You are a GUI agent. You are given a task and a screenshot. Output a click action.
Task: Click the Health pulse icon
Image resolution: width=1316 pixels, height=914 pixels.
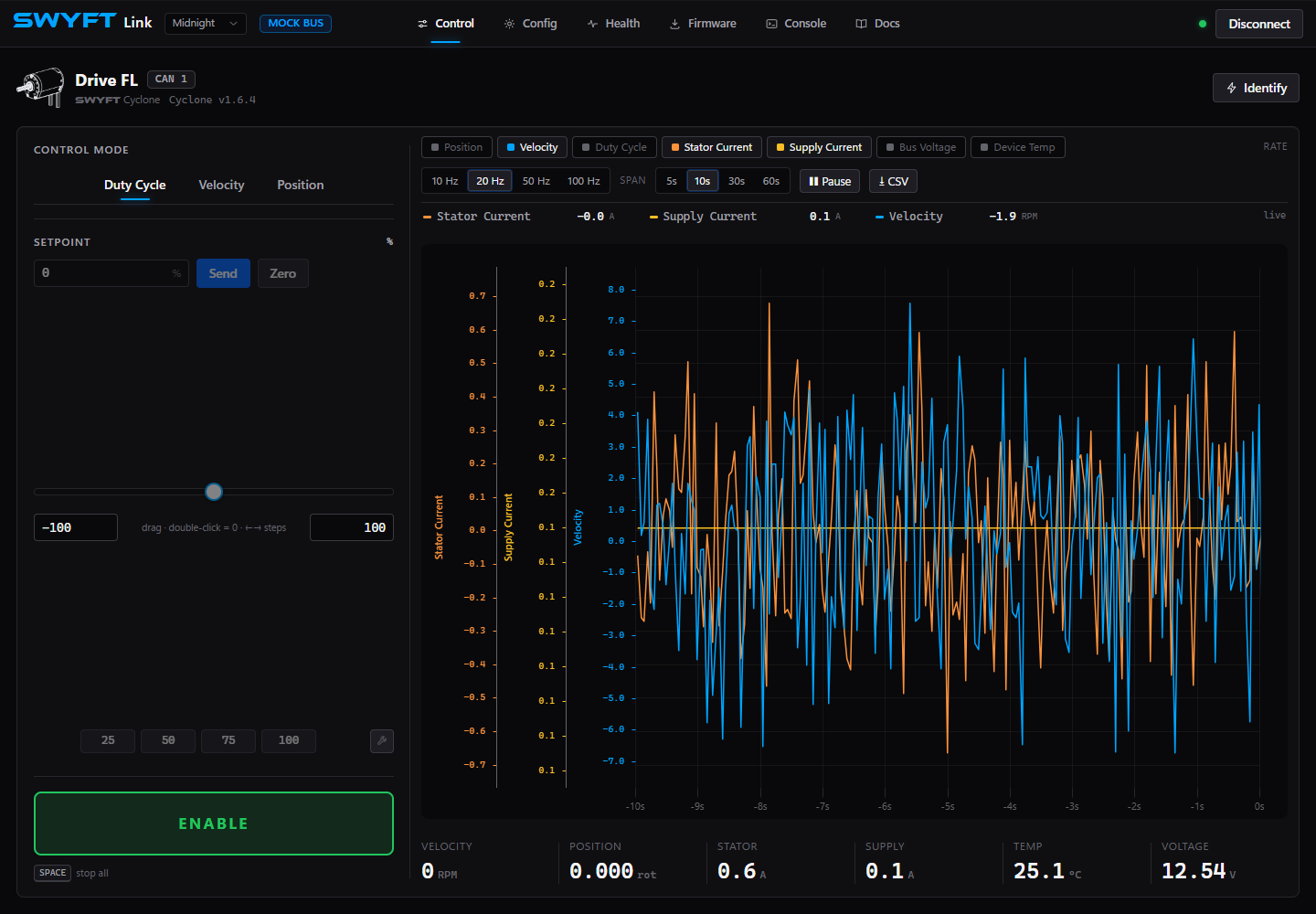592,24
